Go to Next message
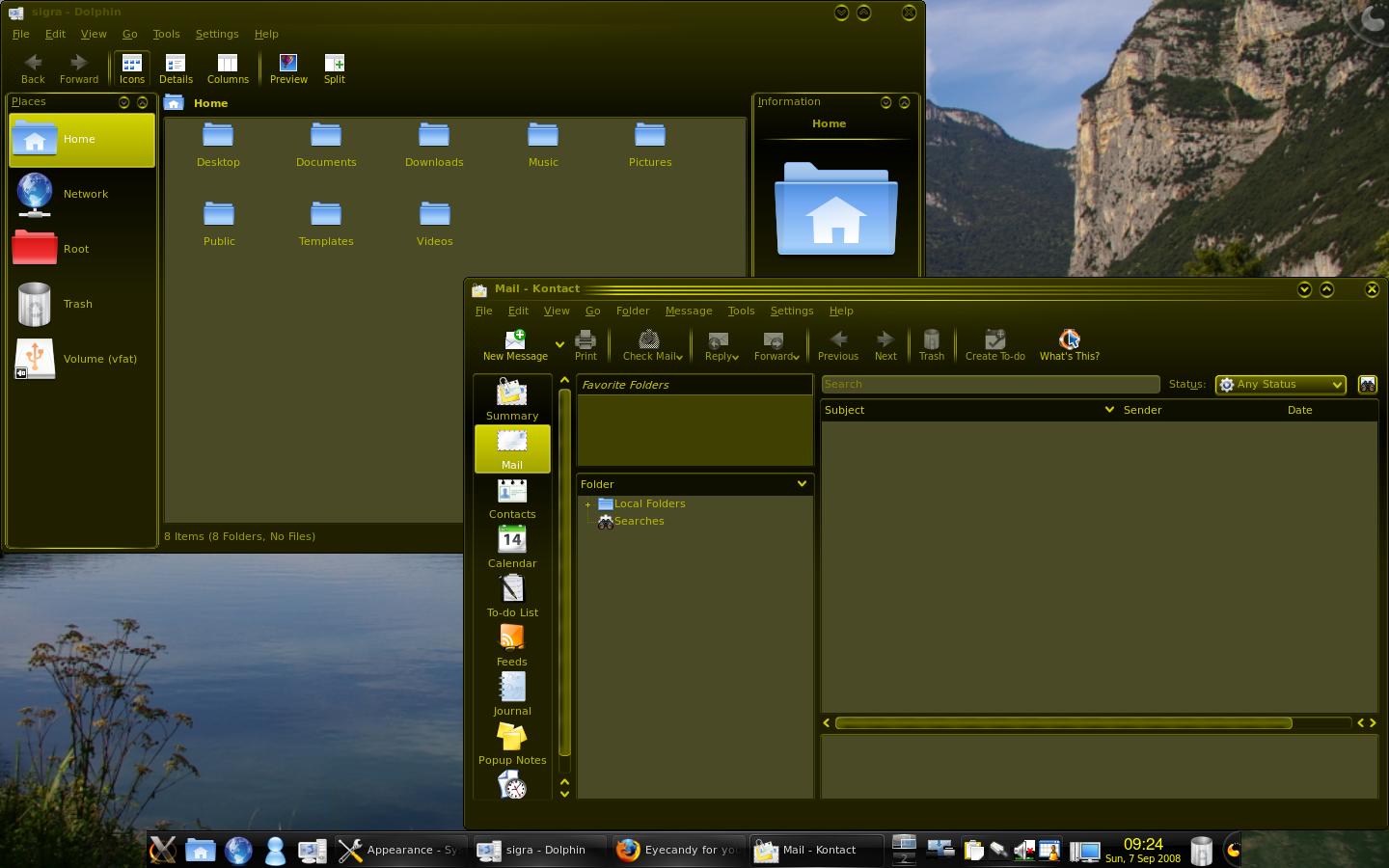The width and height of the screenshot is (1389, 868). click(885, 345)
